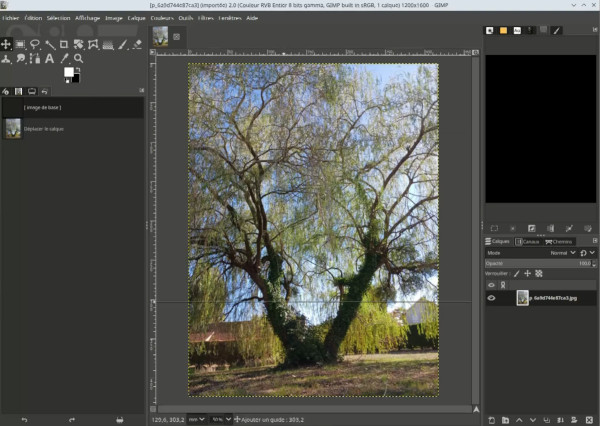Open the Fonts tab in right dock
The height and width of the screenshot is (426, 600).
tap(517, 31)
